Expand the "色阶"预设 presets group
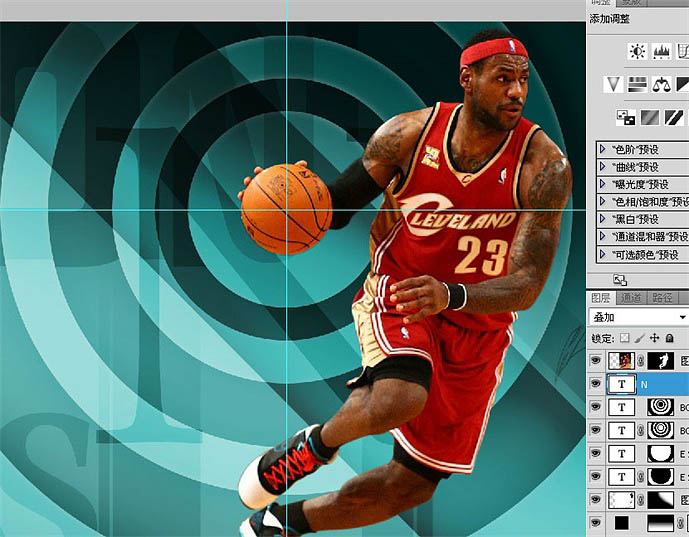This screenshot has height=537, width=689. [602, 149]
